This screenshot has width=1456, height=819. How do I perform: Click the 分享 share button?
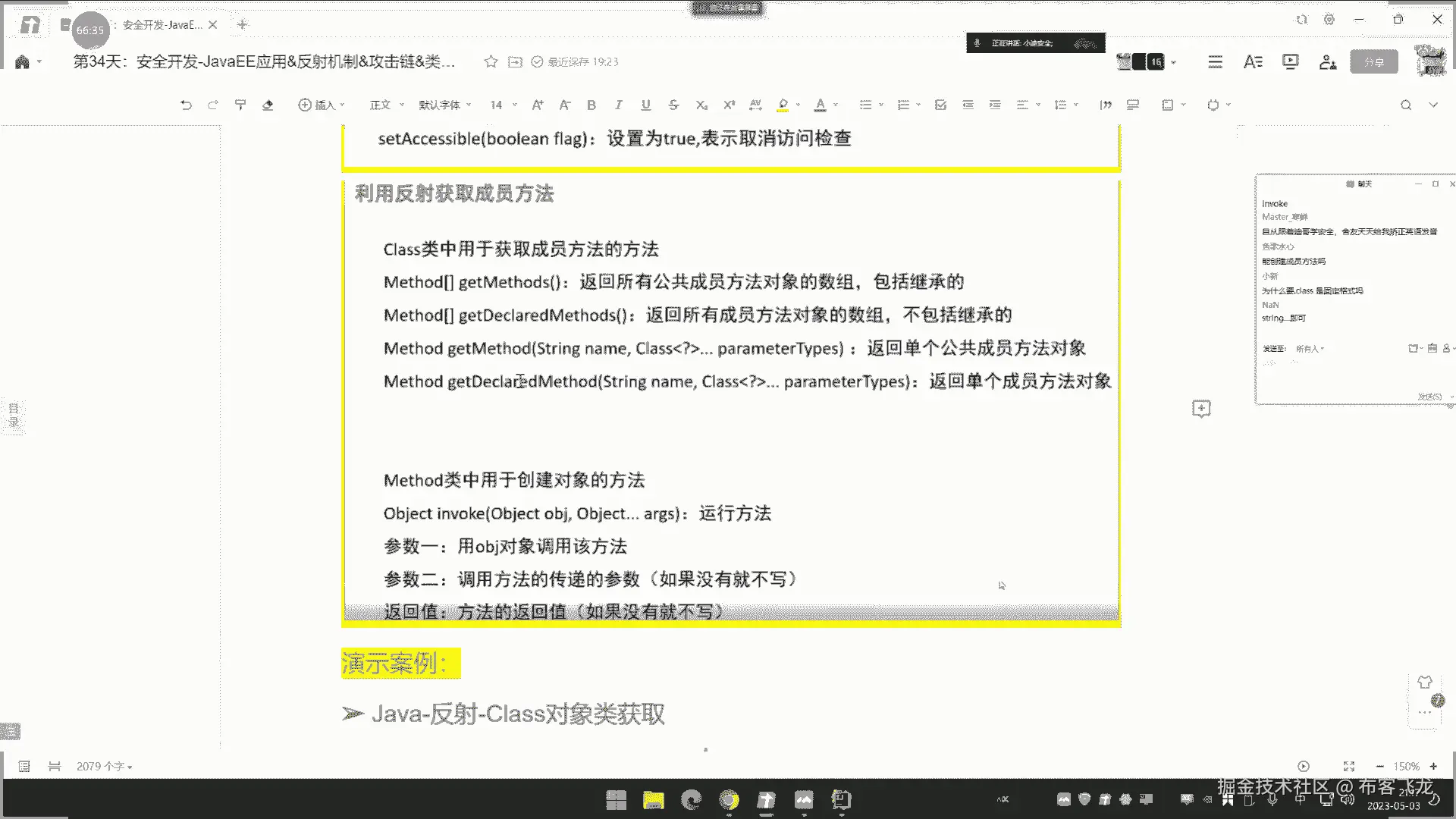(1373, 61)
